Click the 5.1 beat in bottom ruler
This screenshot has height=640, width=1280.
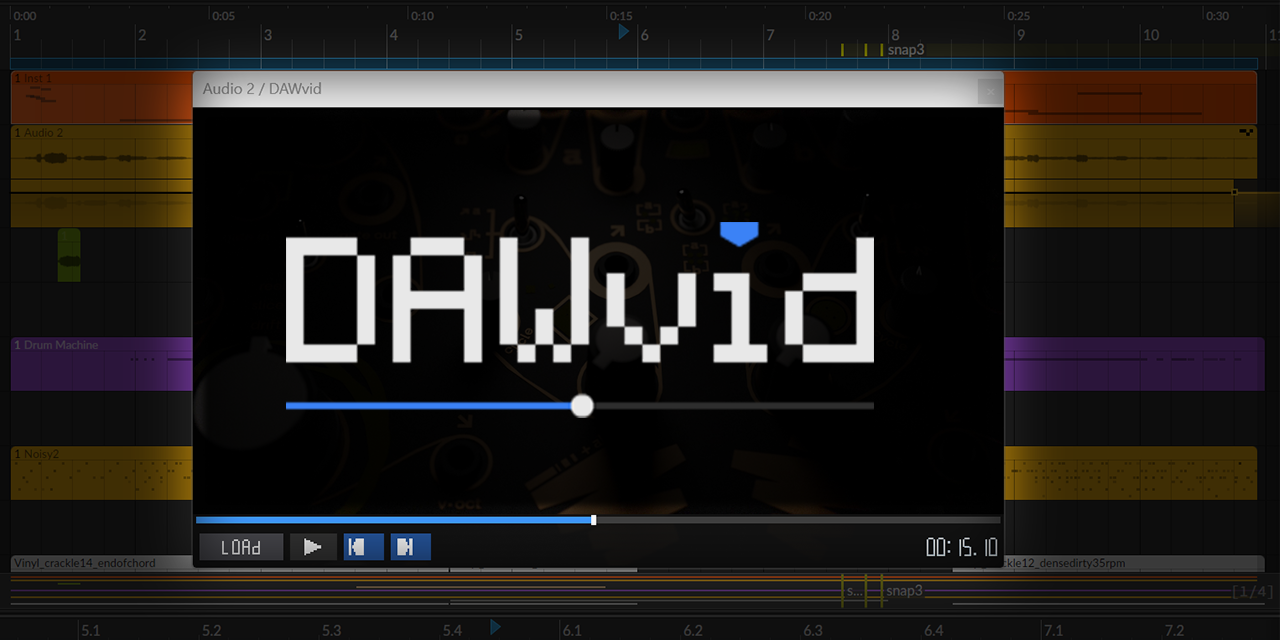click(91, 630)
